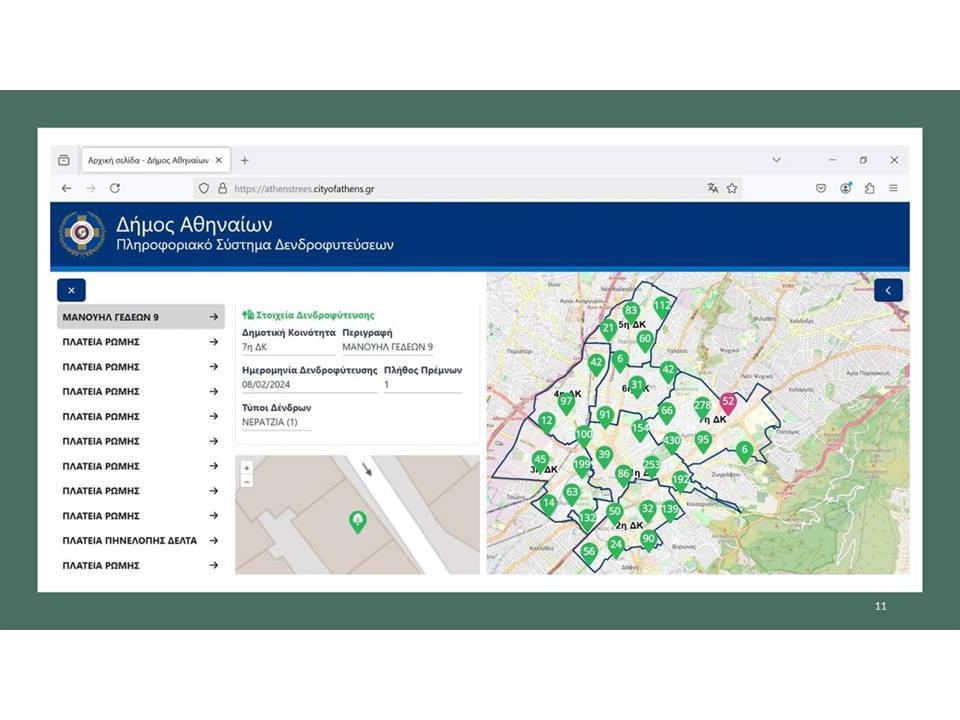Image resolution: width=960 pixels, height=720 pixels.
Task: Click the 112 tree cluster marker
Action: tap(662, 307)
